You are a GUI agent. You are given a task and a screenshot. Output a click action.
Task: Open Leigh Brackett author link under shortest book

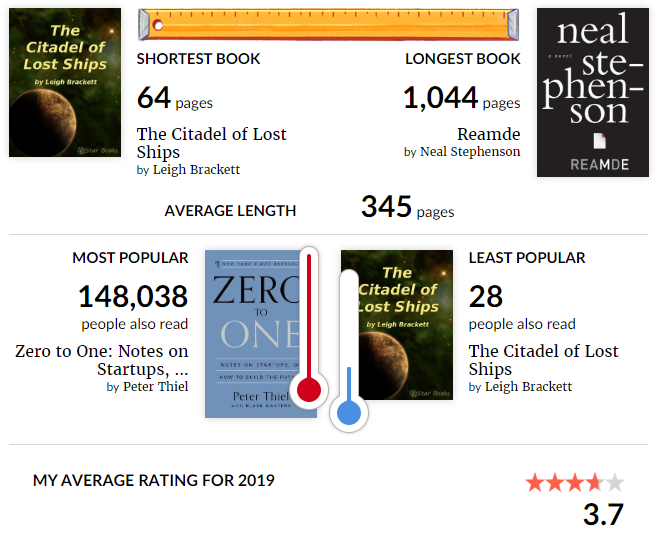(196, 170)
